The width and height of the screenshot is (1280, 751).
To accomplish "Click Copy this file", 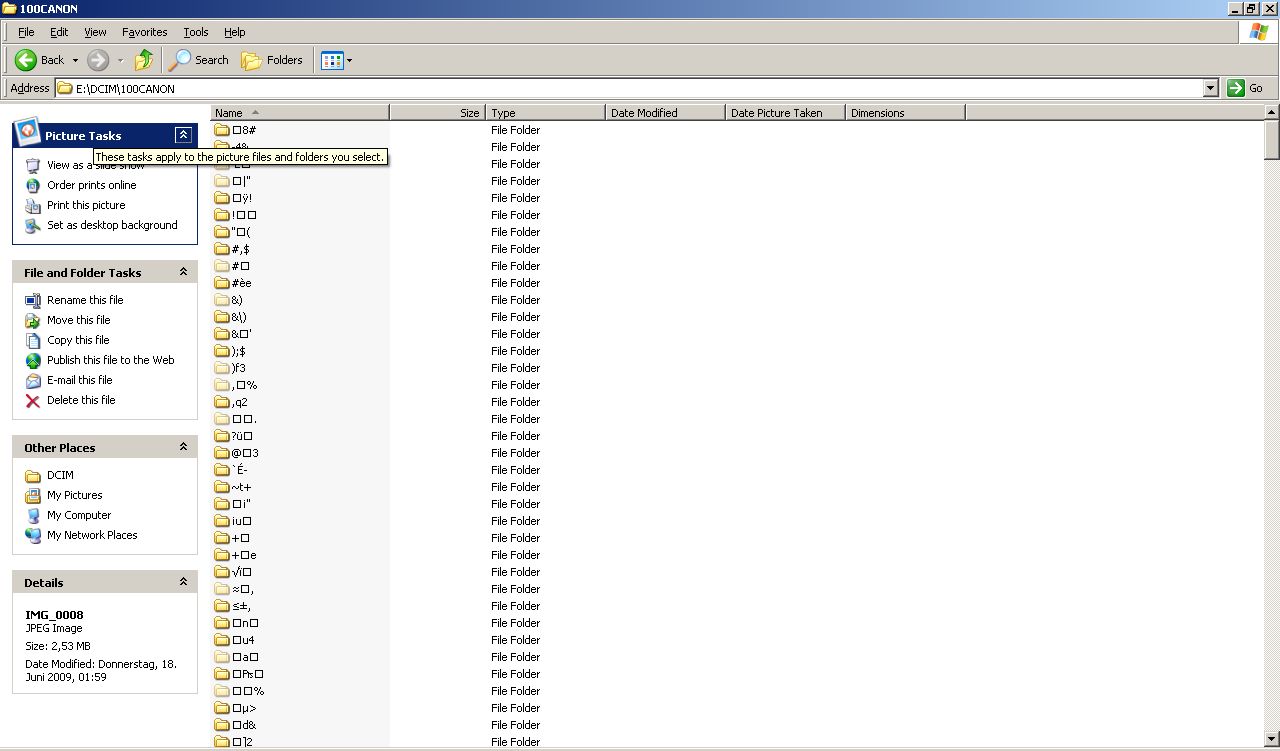I will (78, 340).
